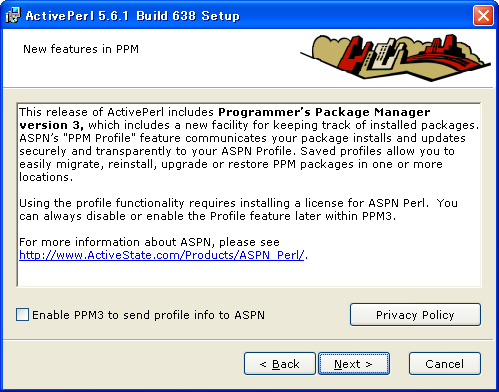
Task: Click the installer icon in title bar
Action: (13, 15)
